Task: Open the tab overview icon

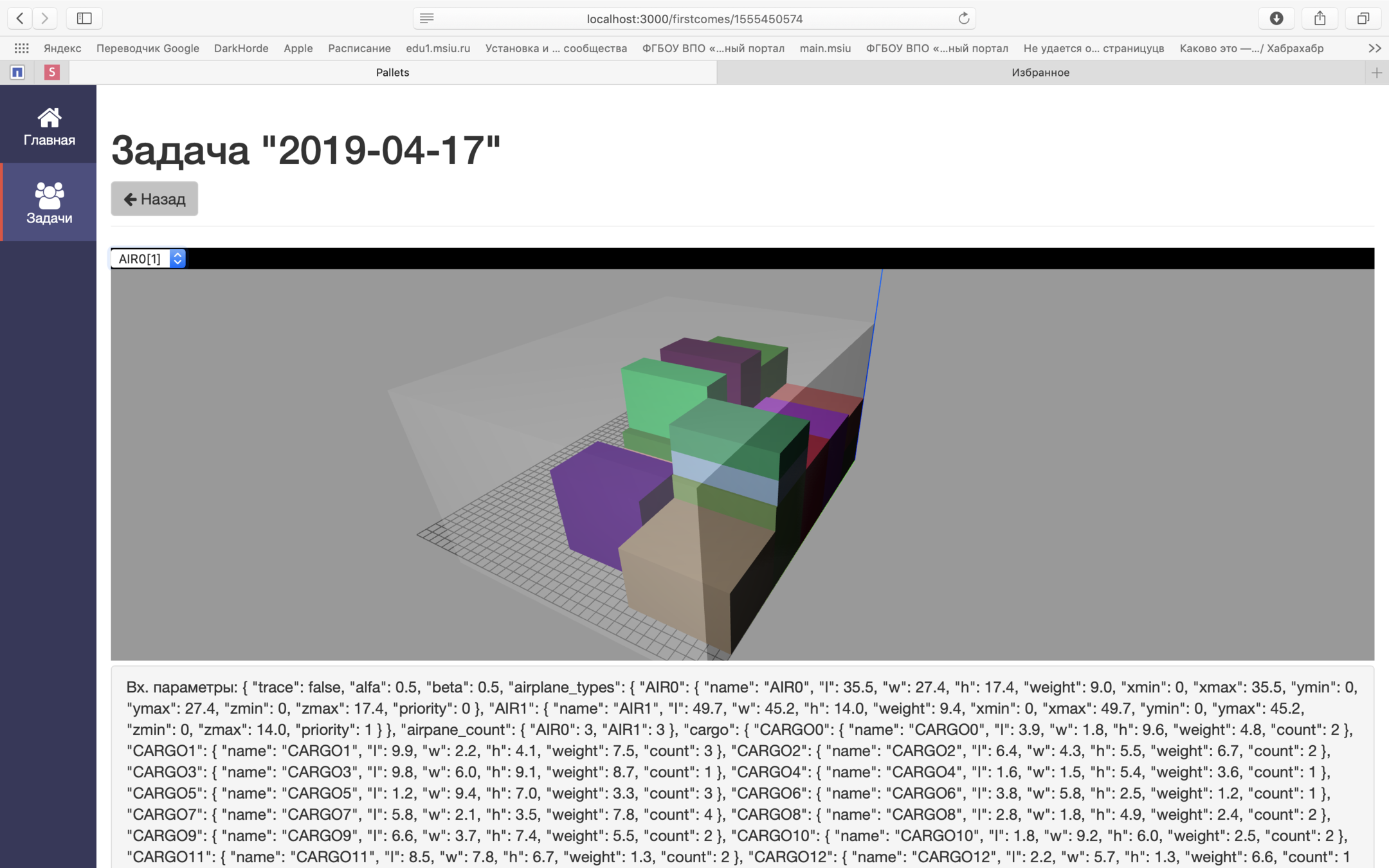Action: coord(1363,18)
